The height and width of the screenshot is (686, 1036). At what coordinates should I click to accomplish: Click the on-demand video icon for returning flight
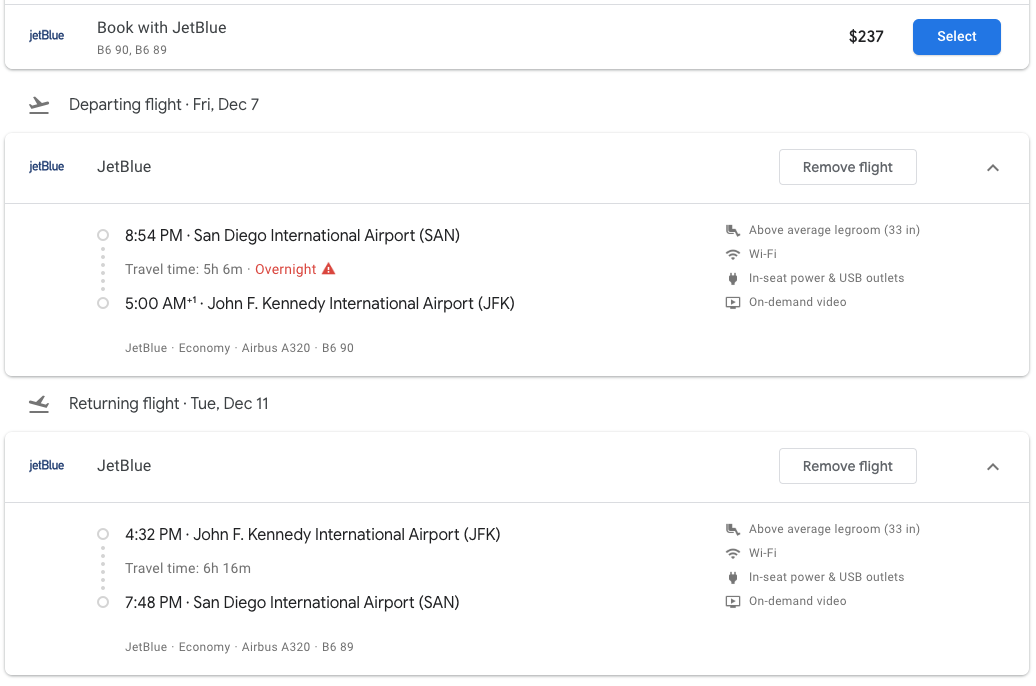tap(733, 601)
